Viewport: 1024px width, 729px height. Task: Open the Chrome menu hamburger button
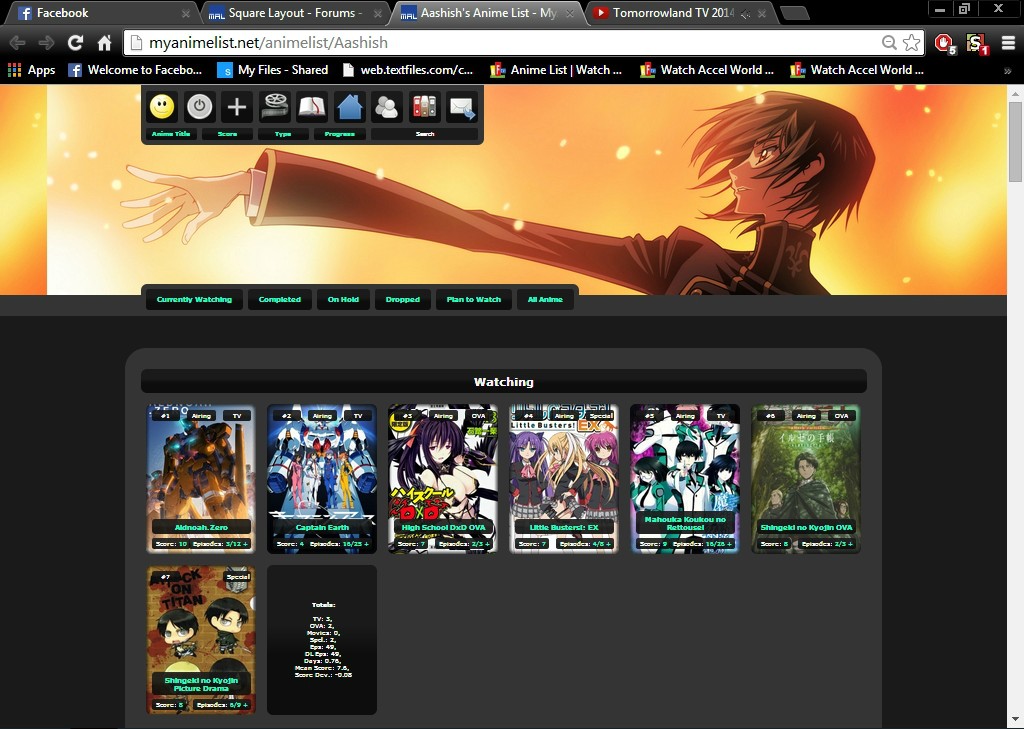(x=1006, y=43)
